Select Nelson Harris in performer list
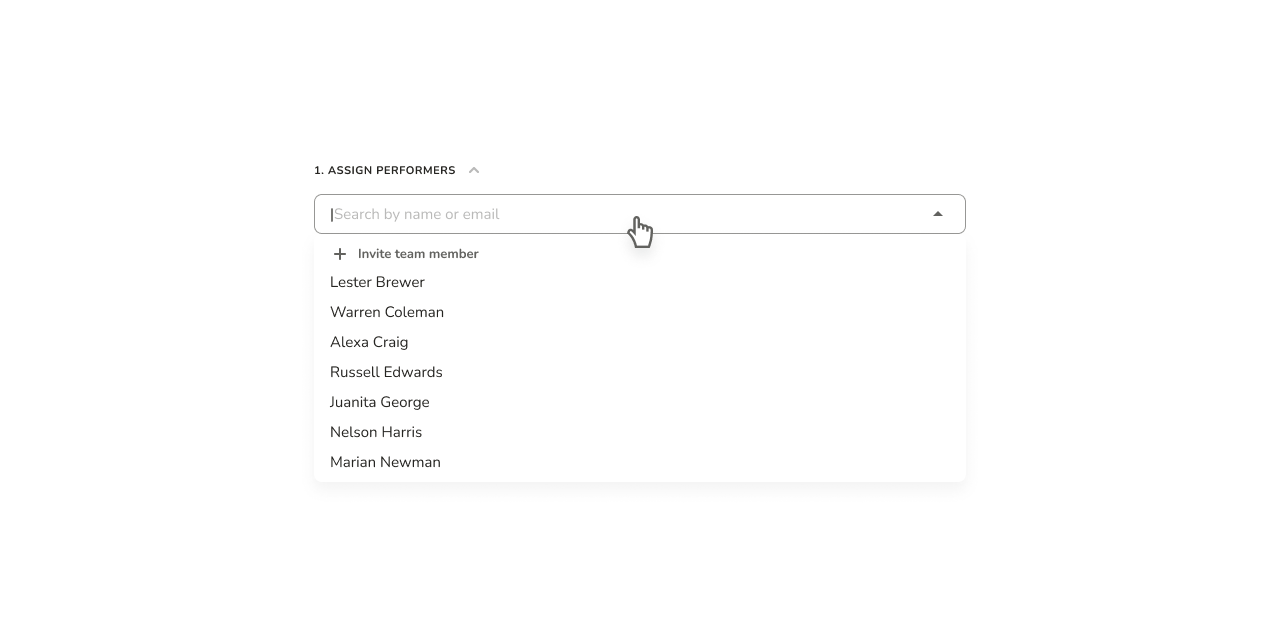 640,432
